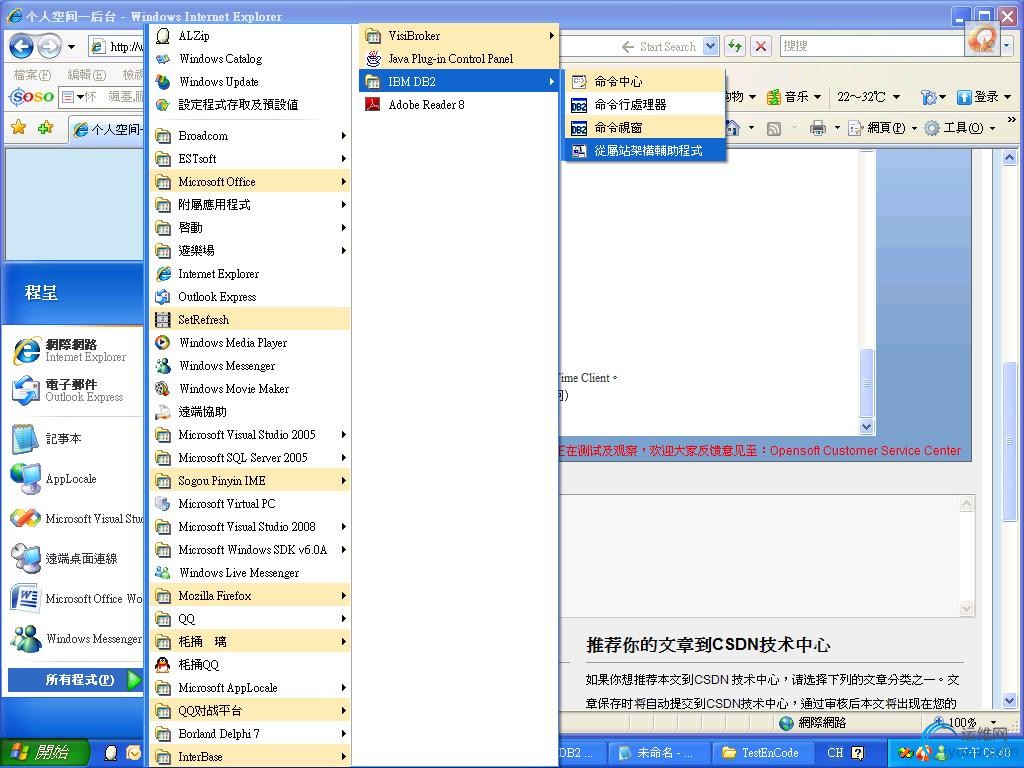Open DB2 命令行處理器 icon
Image resolution: width=1024 pixels, height=768 pixels.
click(579, 104)
